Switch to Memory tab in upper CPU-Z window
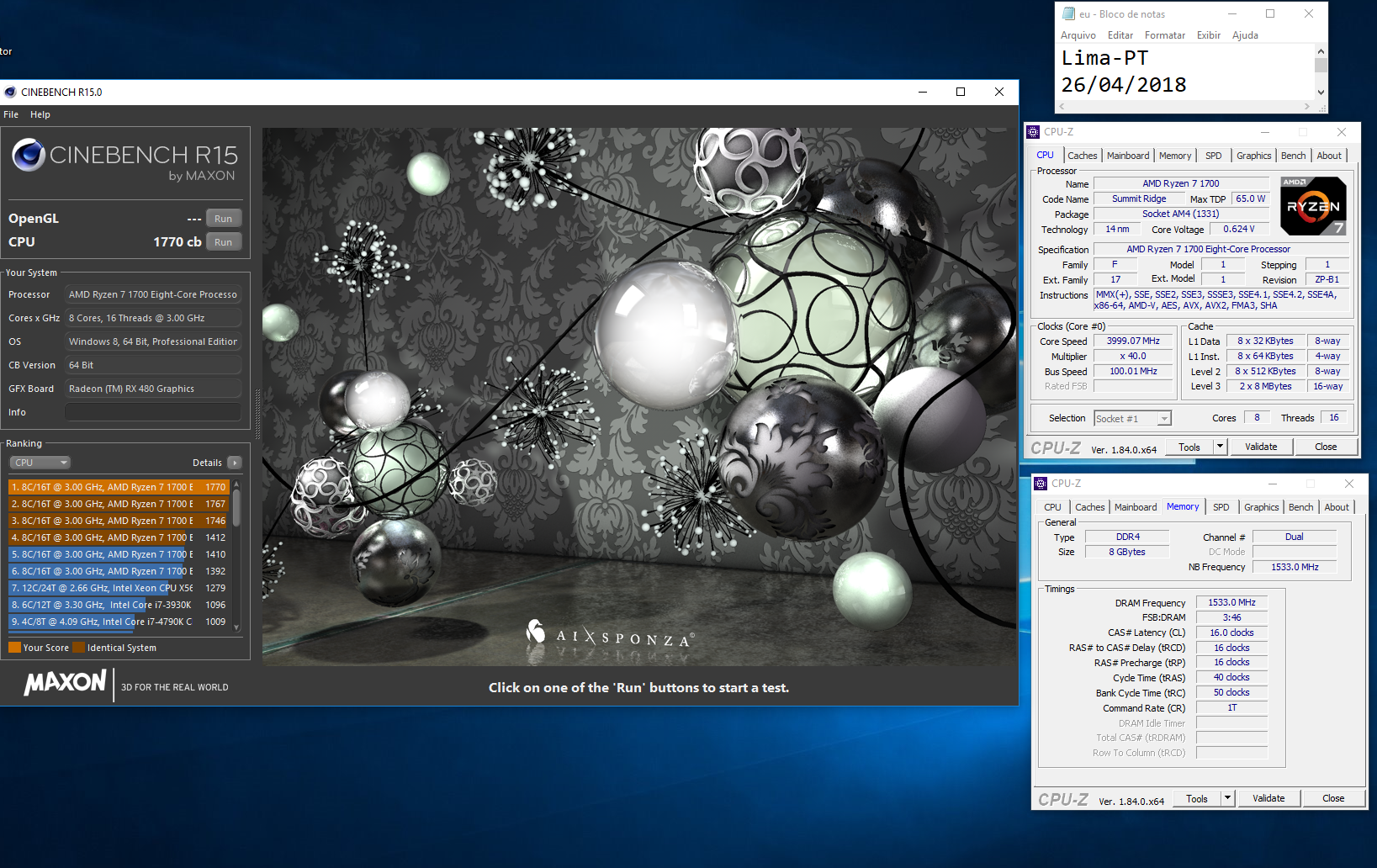This screenshot has width=1377, height=868. coord(1175,156)
